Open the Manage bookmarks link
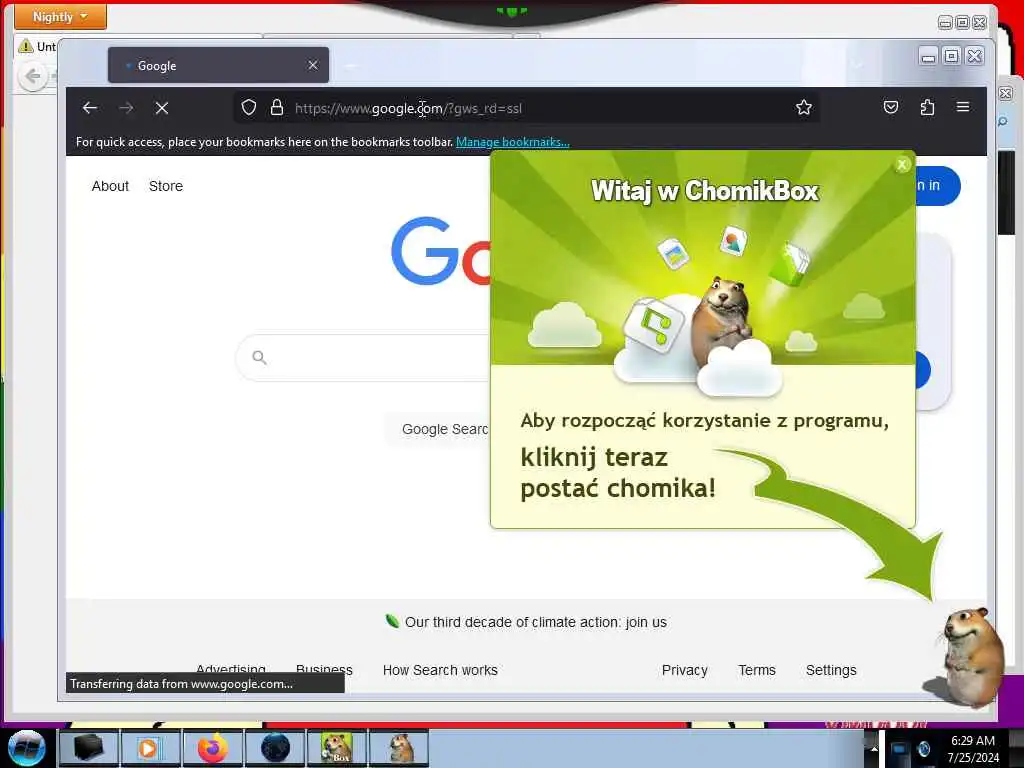This screenshot has width=1024, height=768. (513, 142)
